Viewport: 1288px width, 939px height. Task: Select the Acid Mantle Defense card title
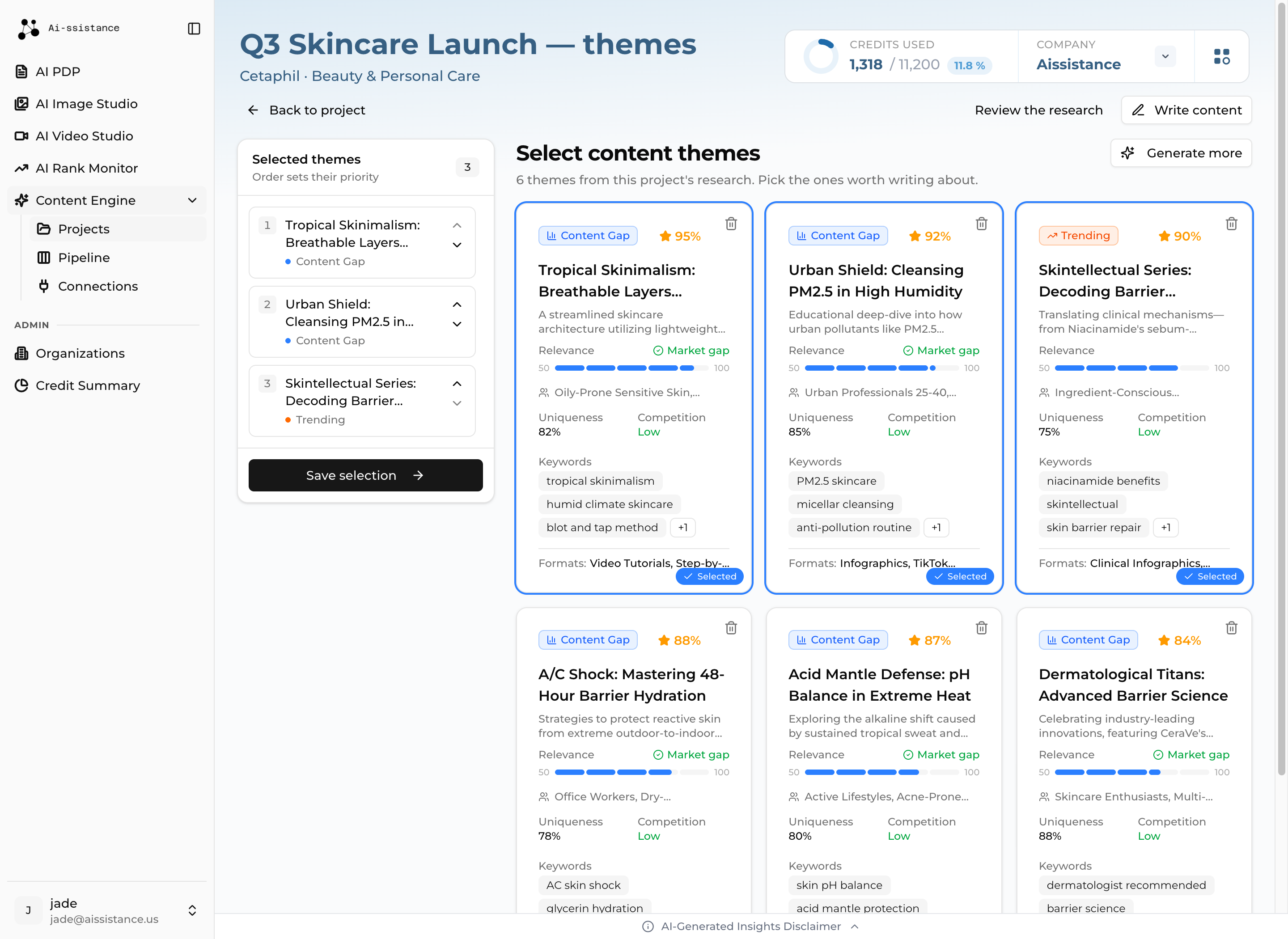point(879,685)
